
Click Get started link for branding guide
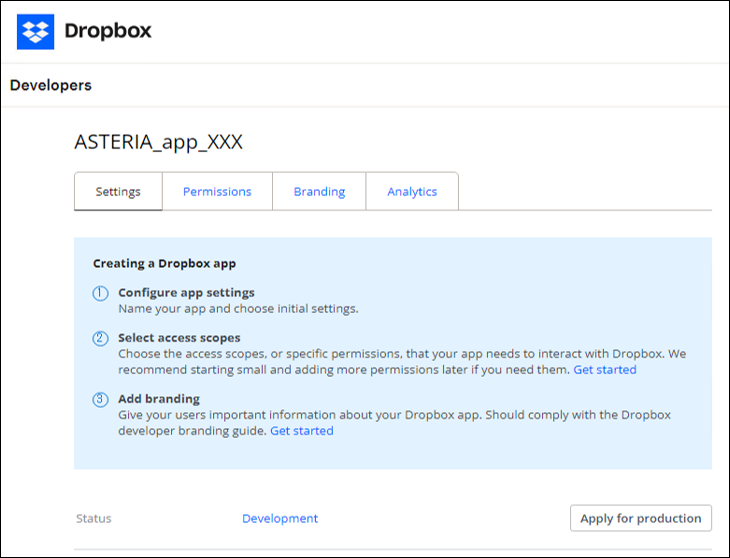(x=302, y=430)
